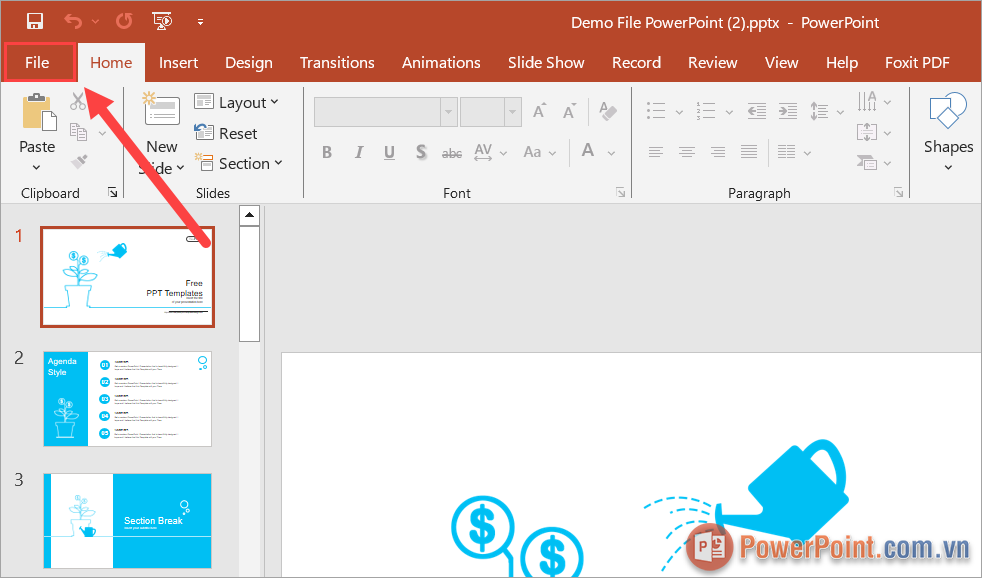The width and height of the screenshot is (982, 578).
Task: Start presentation from beginning icon in title bar
Action: pyautogui.click(x=161, y=20)
